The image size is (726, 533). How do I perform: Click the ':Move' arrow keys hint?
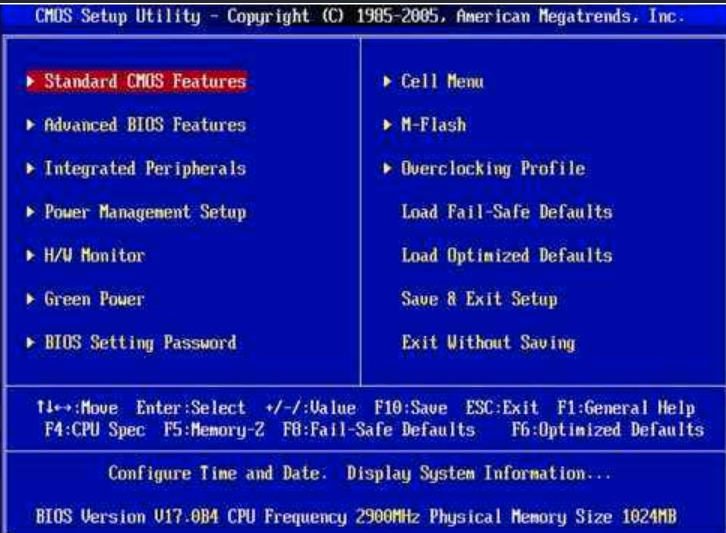[77, 408]
